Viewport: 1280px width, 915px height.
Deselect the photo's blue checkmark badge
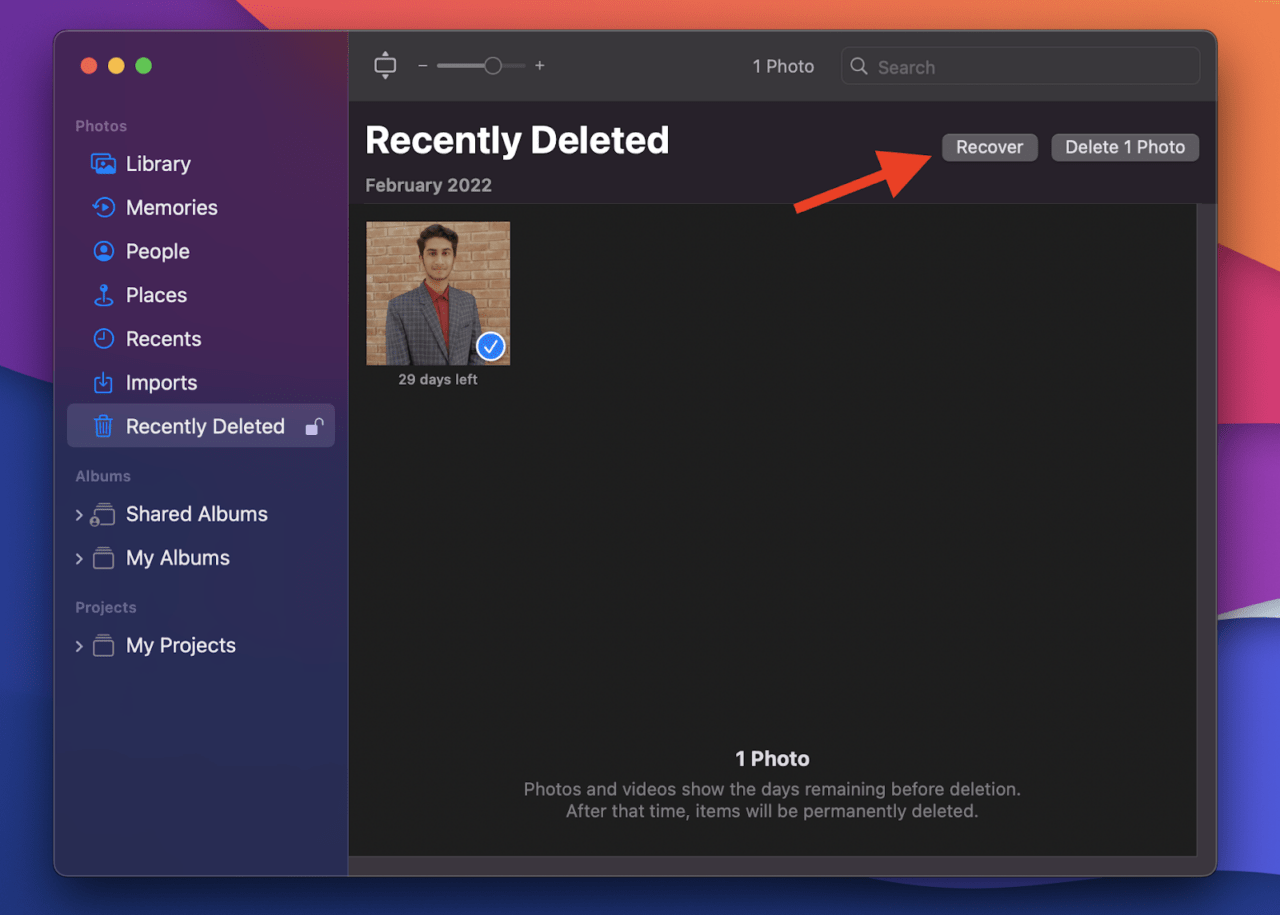490,347
